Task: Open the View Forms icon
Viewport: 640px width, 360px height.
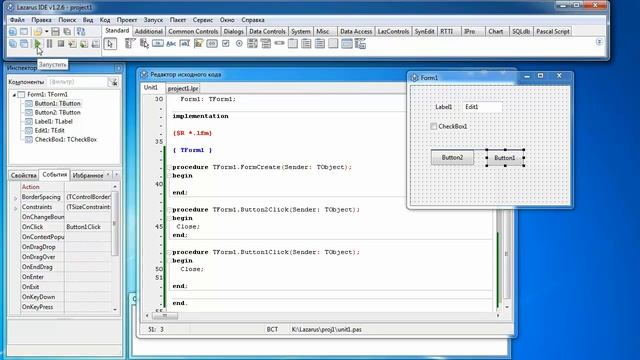Action: coord(24,43)
